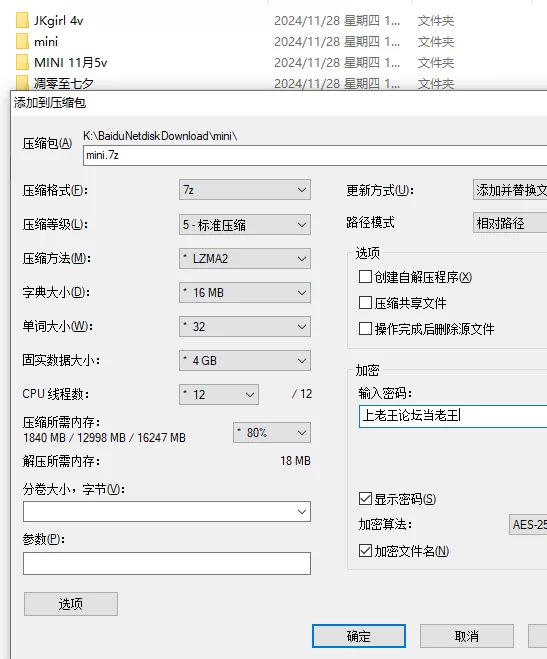
Task: Click the JKgirl 4v folder icon
Action: coord(22,20)
